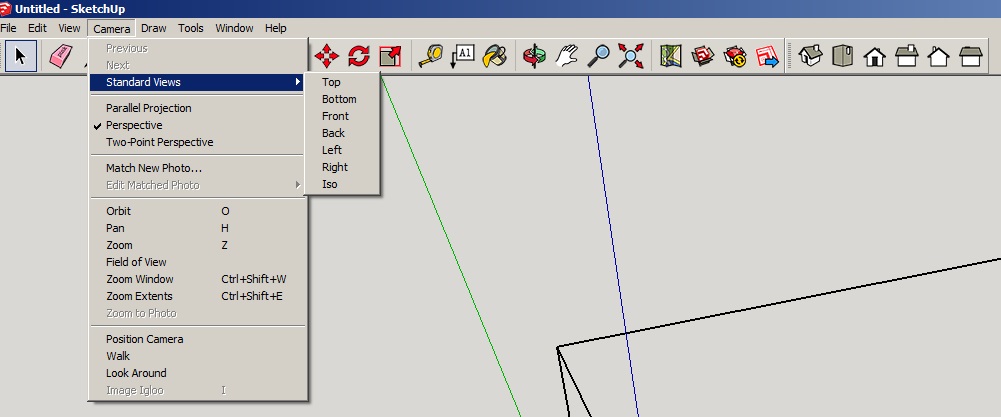The width and height of the screenshot is (1001, 417).
Task: Select Walk from Camera menu
Action: 197,356
